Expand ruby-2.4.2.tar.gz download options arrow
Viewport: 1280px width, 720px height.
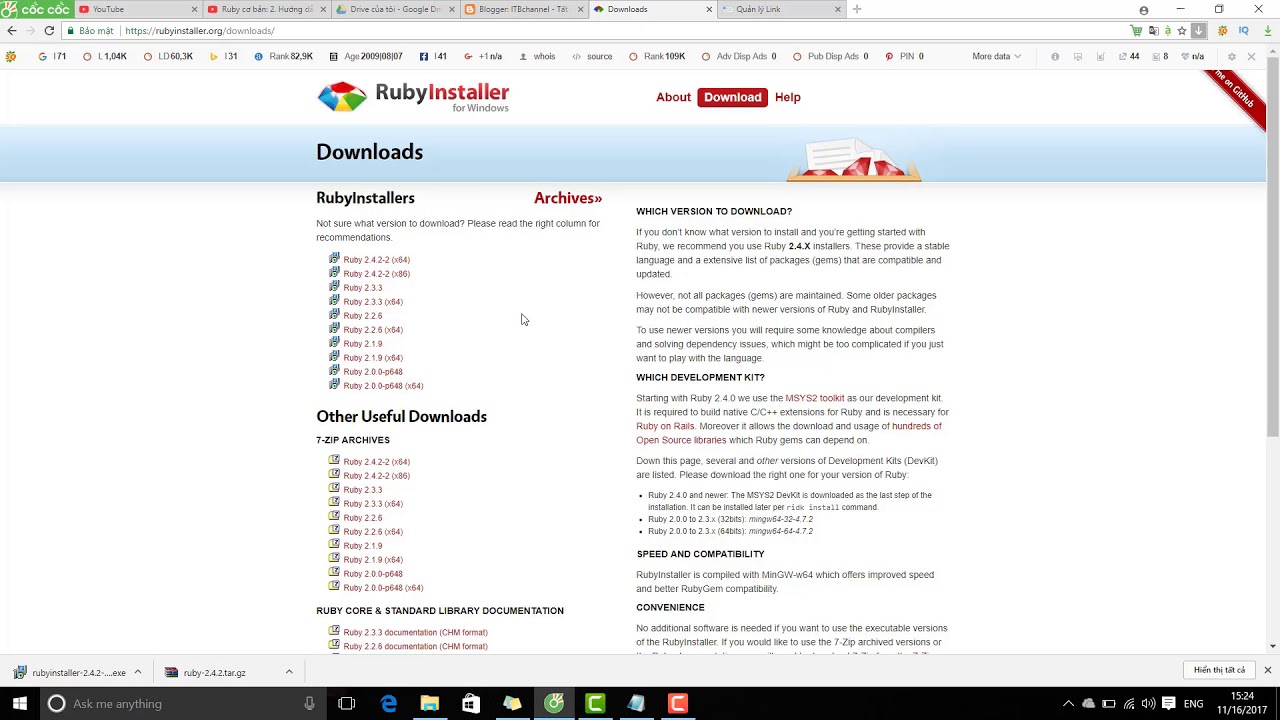click(x=289, y=672)
